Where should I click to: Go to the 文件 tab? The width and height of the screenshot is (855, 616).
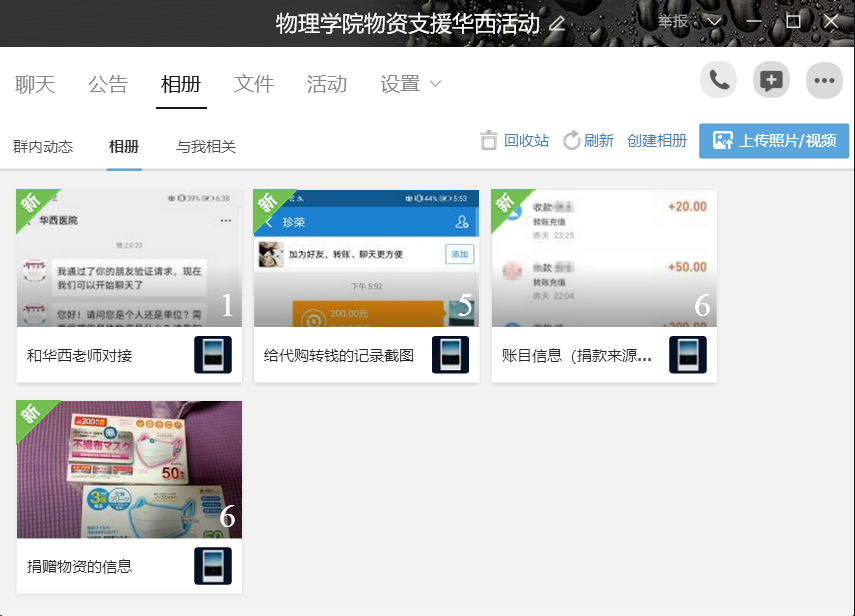pyautogui.click(x=254, y=84)
